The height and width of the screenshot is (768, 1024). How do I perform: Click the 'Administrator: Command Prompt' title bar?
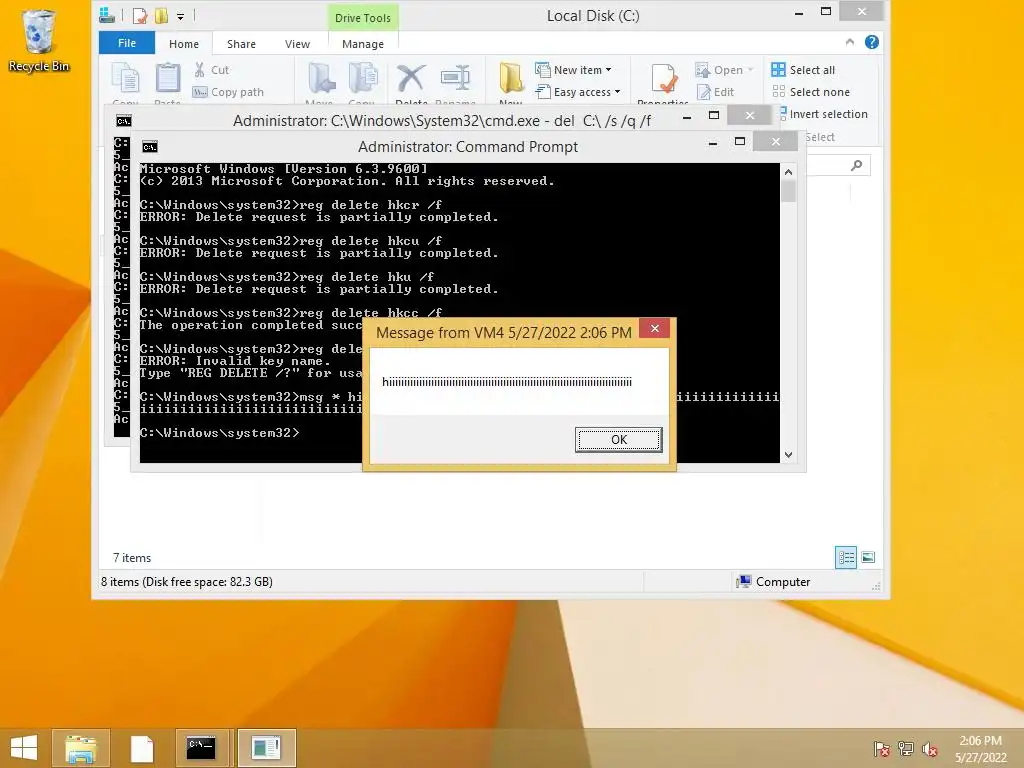click(x=468, y=147)
